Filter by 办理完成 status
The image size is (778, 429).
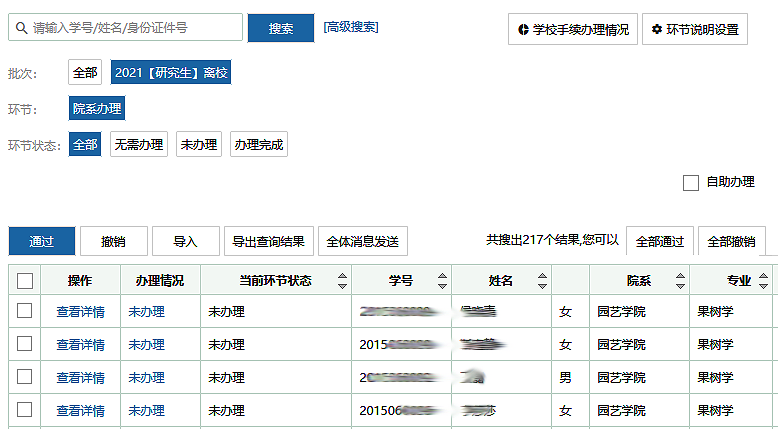pyautogui.click(x=259, y=144)
